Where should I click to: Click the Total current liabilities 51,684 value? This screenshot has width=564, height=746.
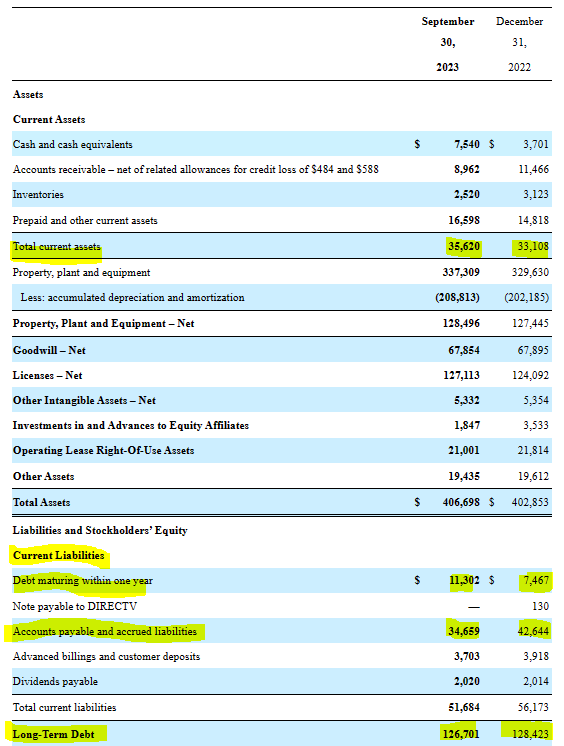tap(464, 708)
